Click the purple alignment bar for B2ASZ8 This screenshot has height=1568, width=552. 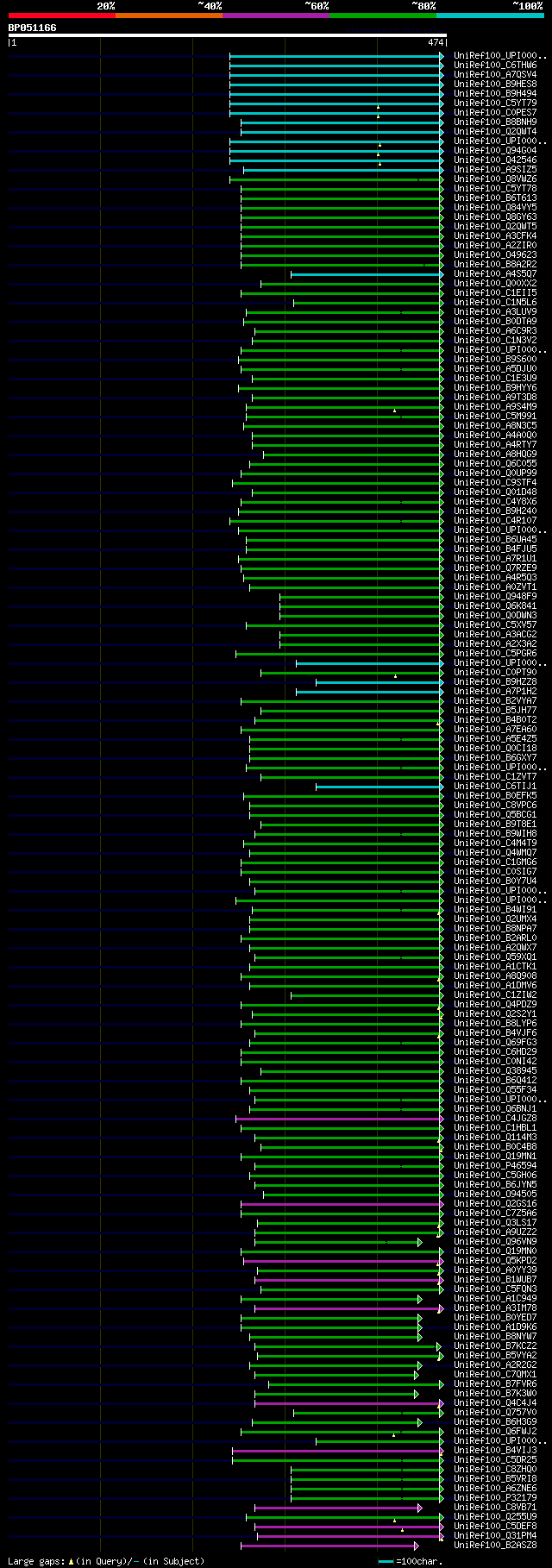(x=329, y=1546)
